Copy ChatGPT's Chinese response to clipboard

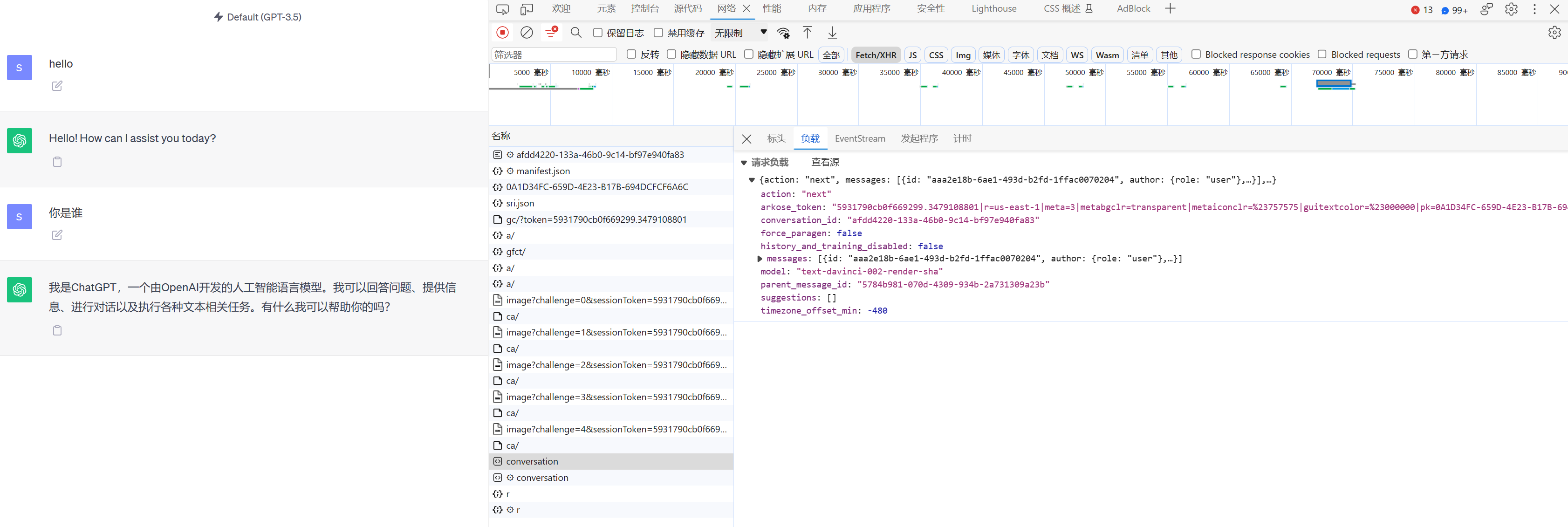(x=56, y=330)
